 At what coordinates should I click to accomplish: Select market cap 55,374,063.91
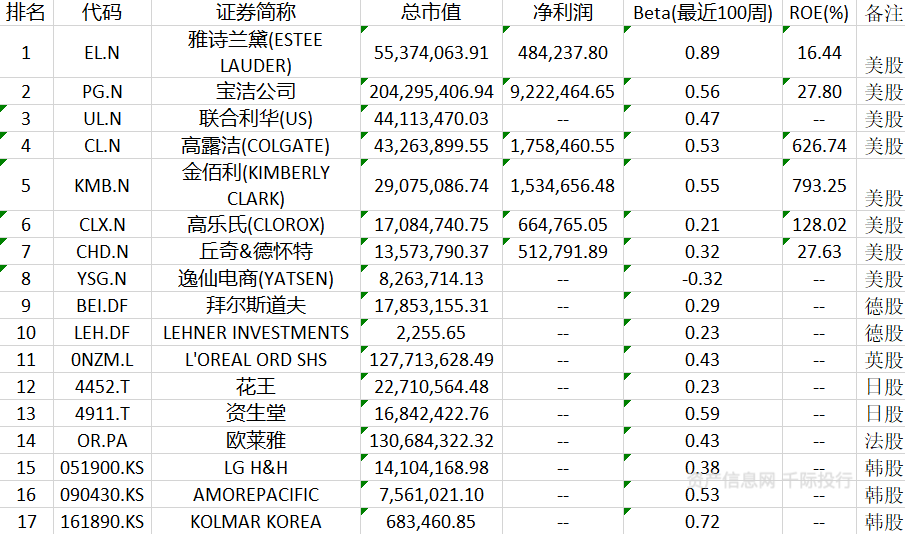[x=431, y=53]
